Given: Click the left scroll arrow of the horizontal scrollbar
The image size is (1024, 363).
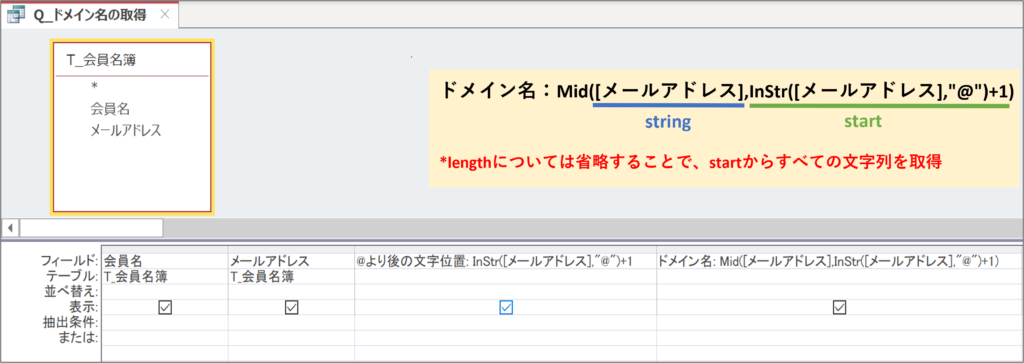Looking at the screenshot, I should (x=10, y=228).
